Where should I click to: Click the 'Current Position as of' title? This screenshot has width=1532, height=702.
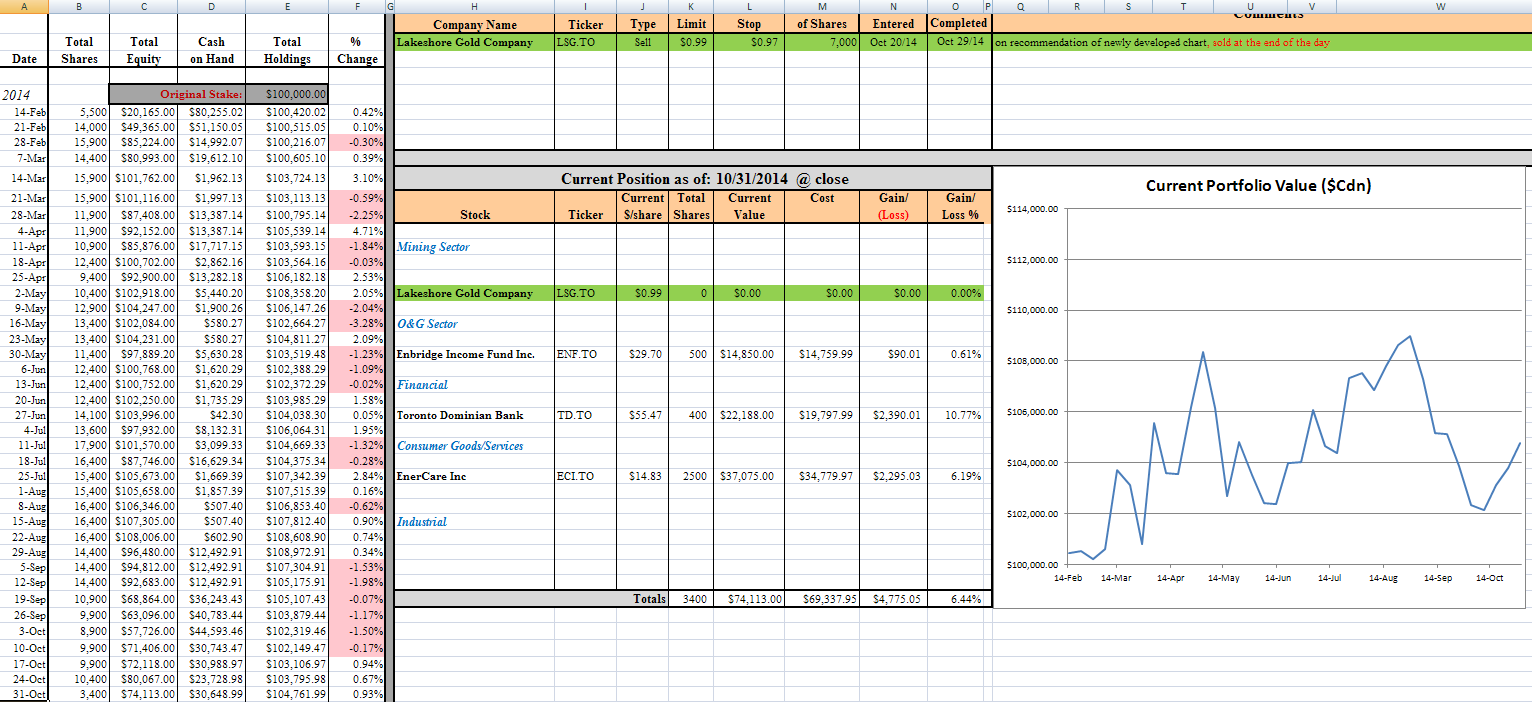pos(704,179)
